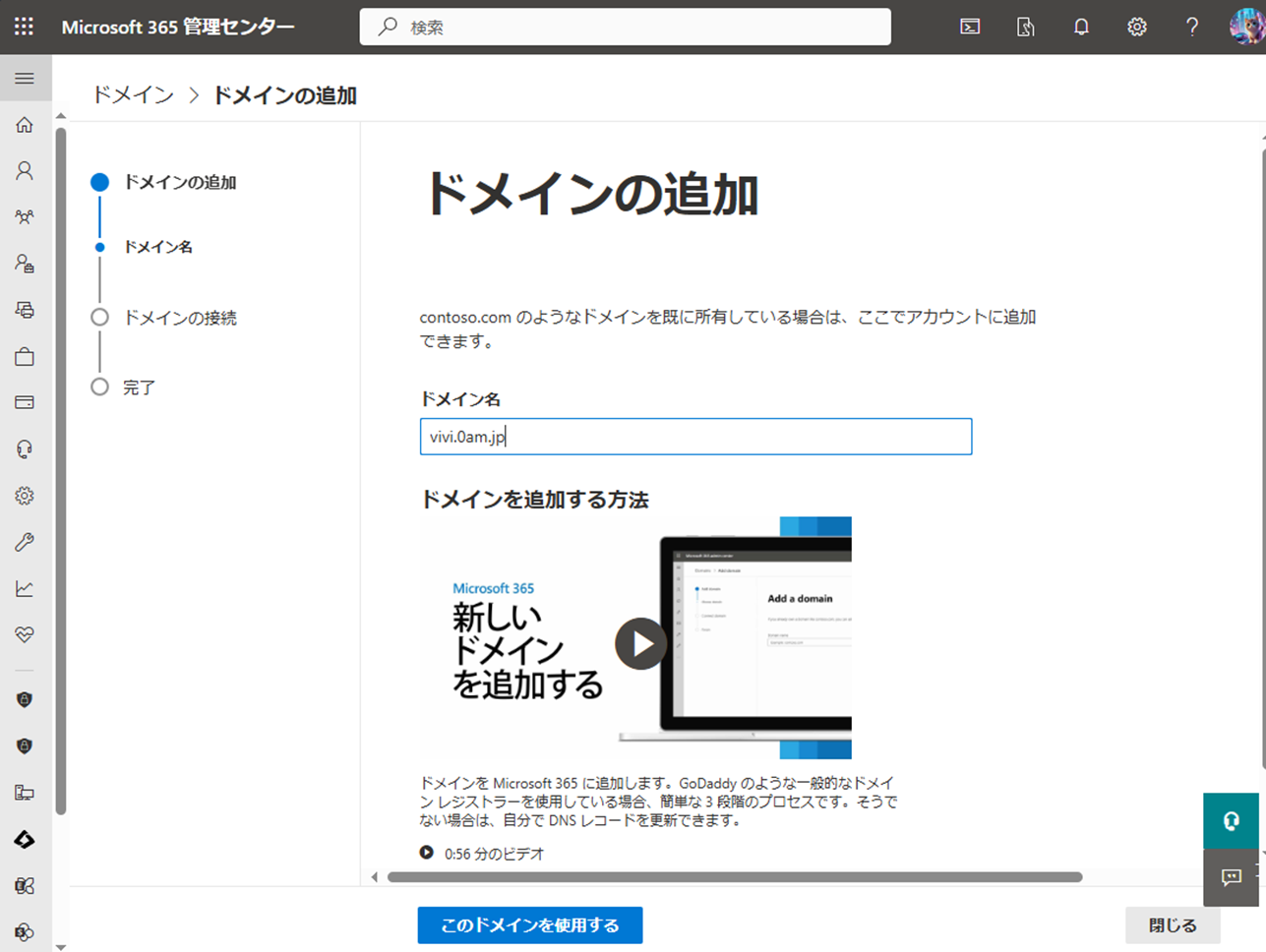The height and width of the screenshot is (952, 1266).
Task: Open Marketplace shopping bag sidebar icon
Action: click(25, 356)
